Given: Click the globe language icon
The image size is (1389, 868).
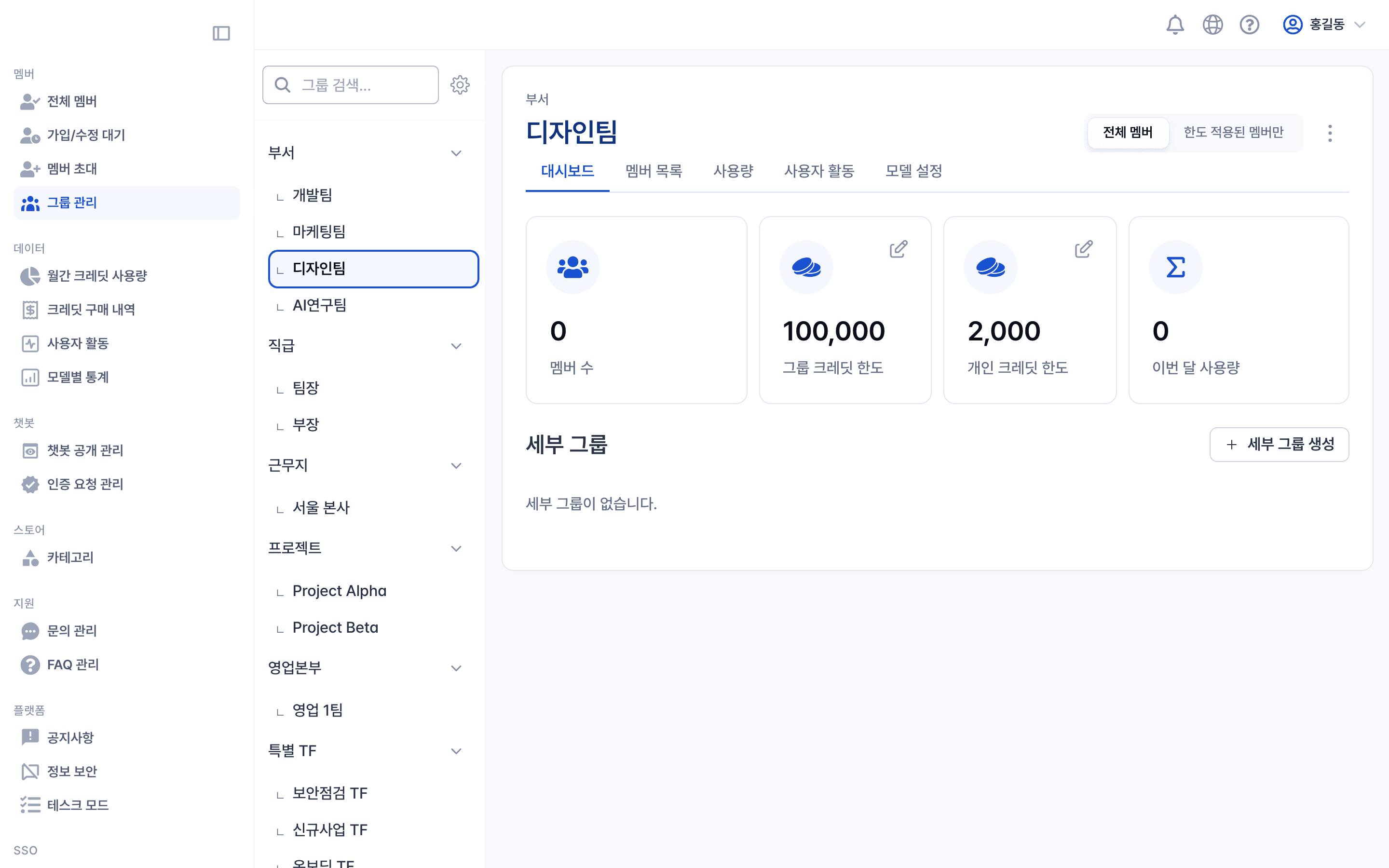Looking at the screenshot, I should coord(1212,25).
